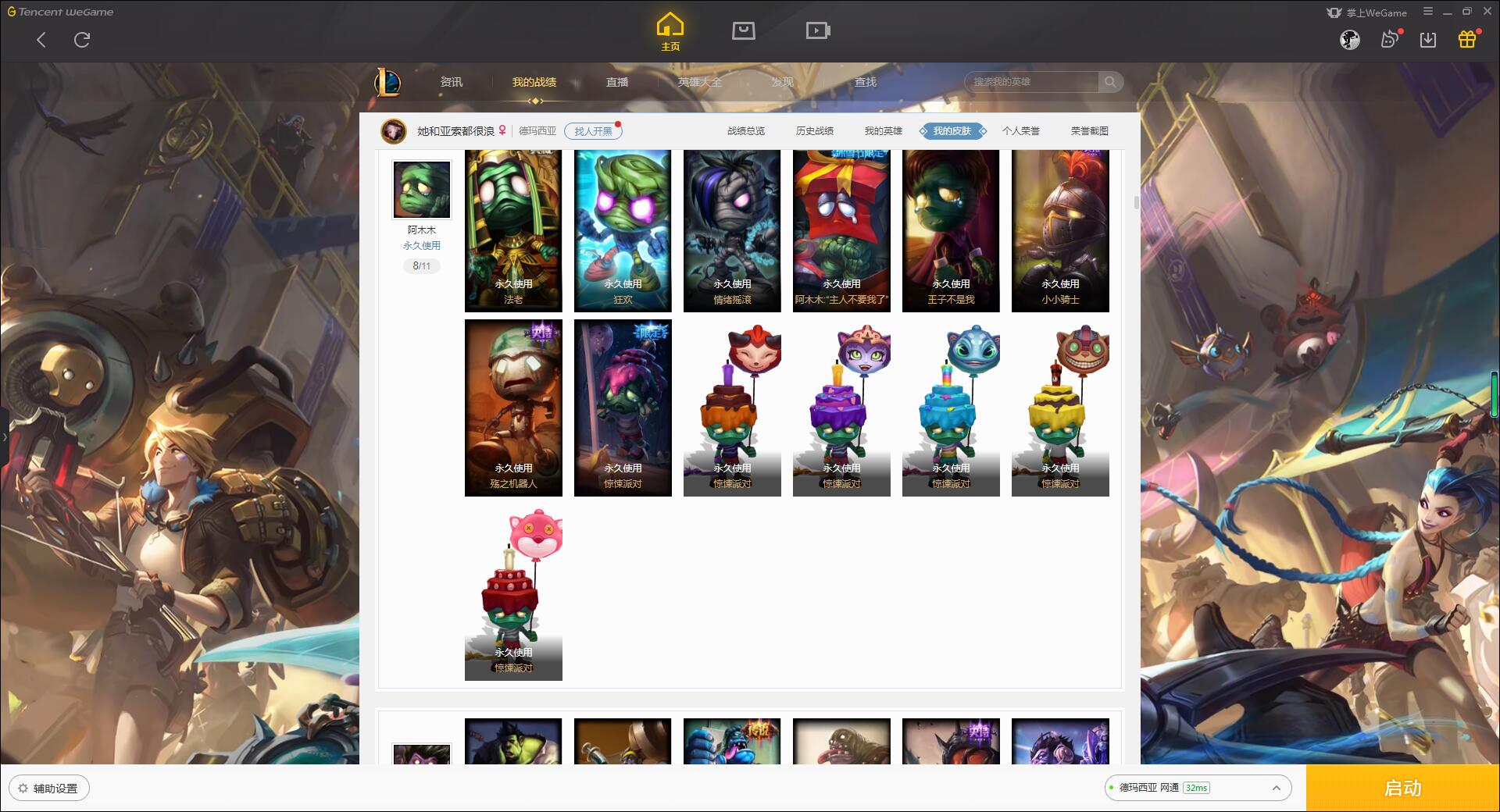Click the refresh page icon
This screenshot has width=1500, height=812.
coord(82,40)
